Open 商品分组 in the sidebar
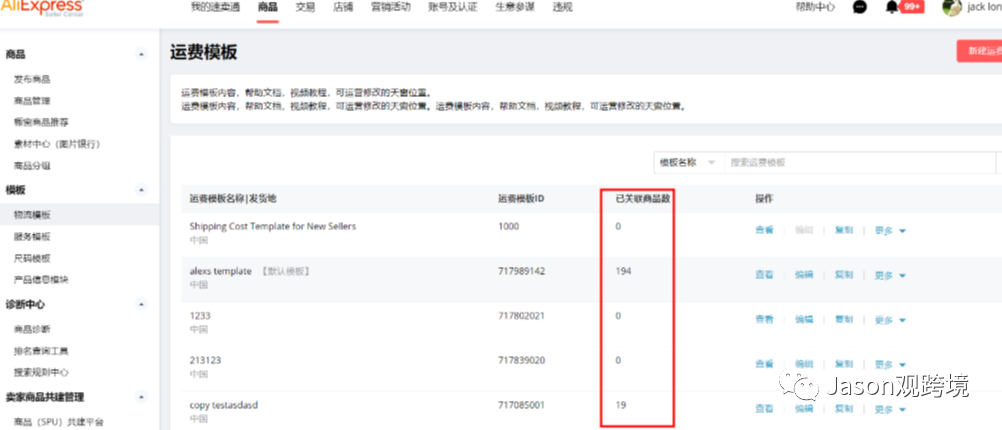The image size is (1002, 430). [x=32, y=165]
